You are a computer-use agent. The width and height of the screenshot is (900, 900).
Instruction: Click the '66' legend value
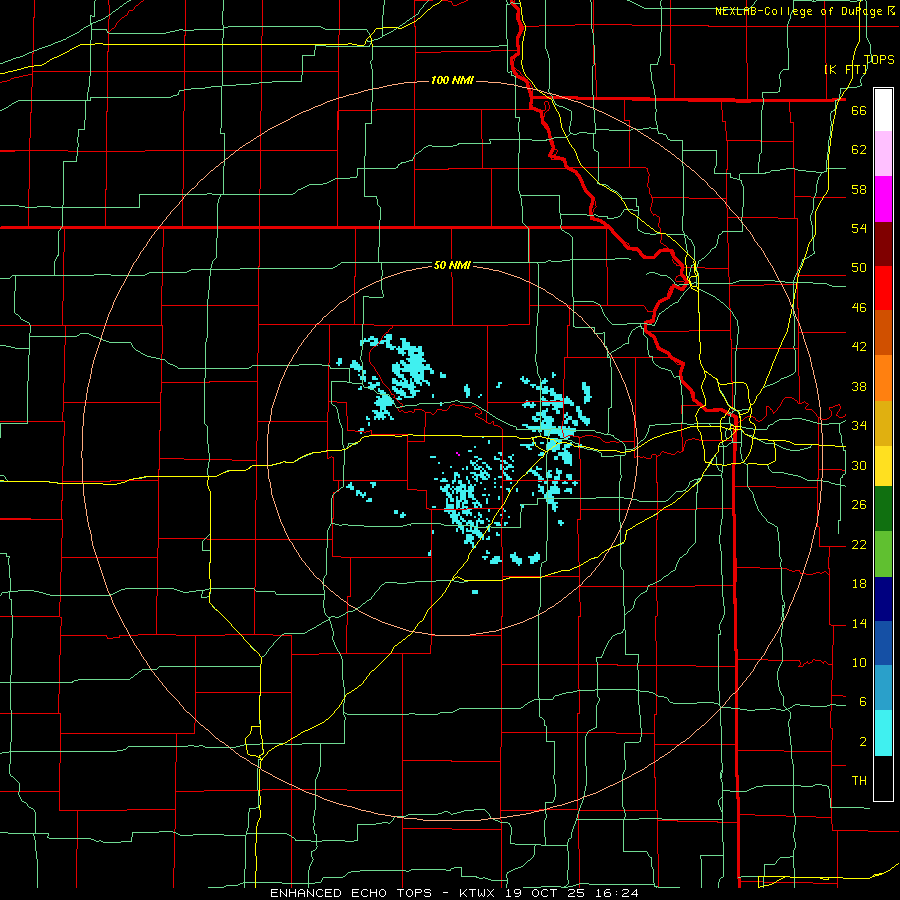click(x=859, y=111)
